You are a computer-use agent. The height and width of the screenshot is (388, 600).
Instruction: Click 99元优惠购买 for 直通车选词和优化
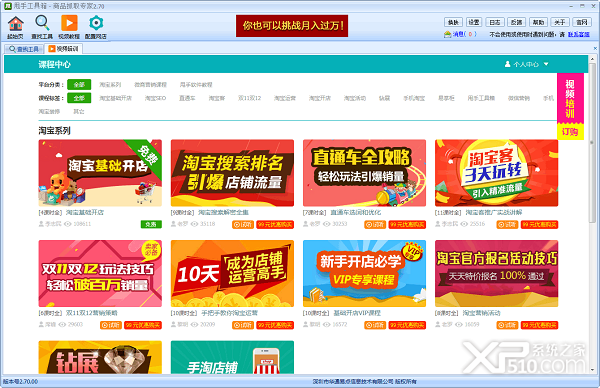click(407, 225)
